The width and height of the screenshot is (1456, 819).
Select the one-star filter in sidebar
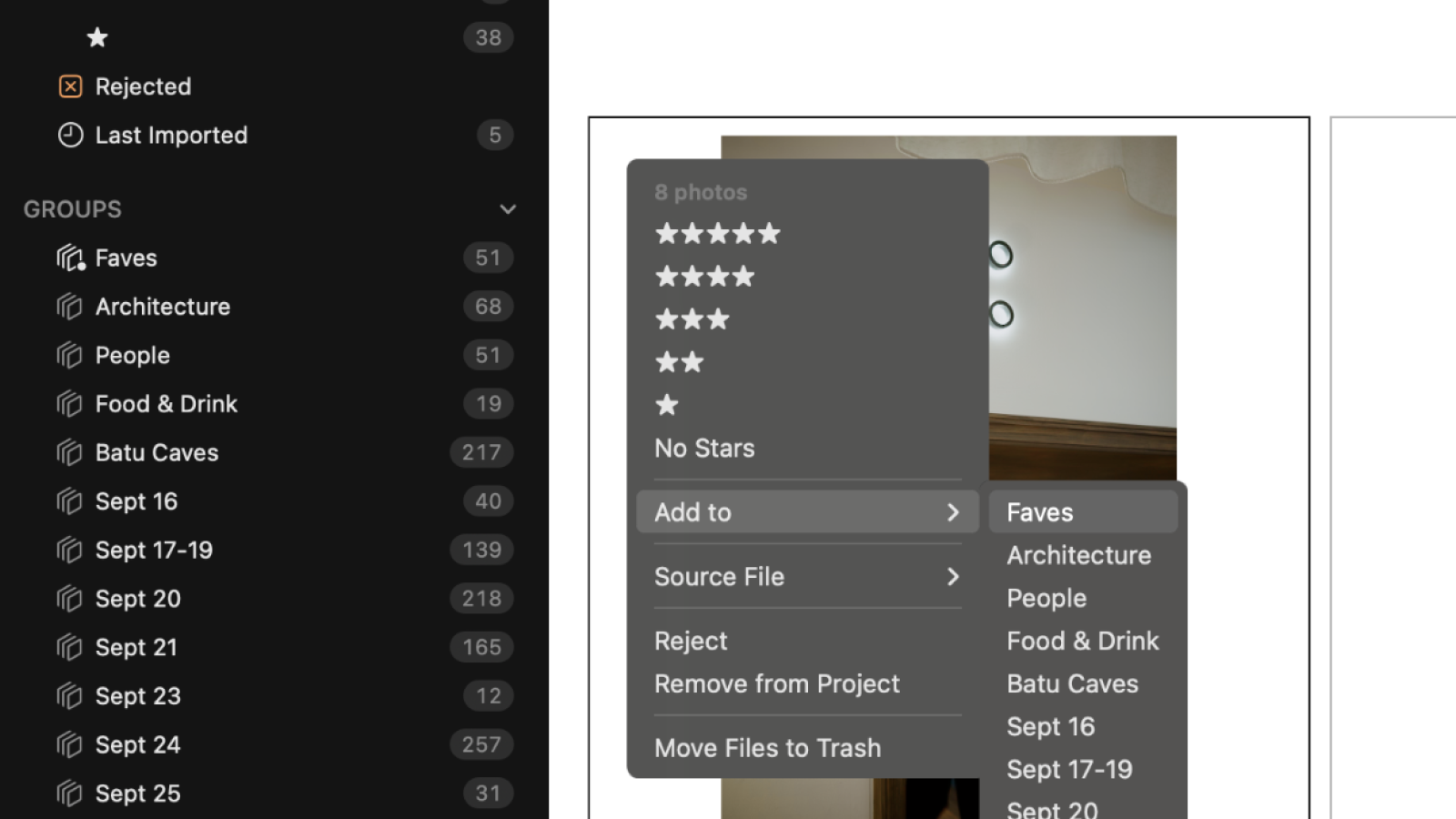[x=97, y=37]
